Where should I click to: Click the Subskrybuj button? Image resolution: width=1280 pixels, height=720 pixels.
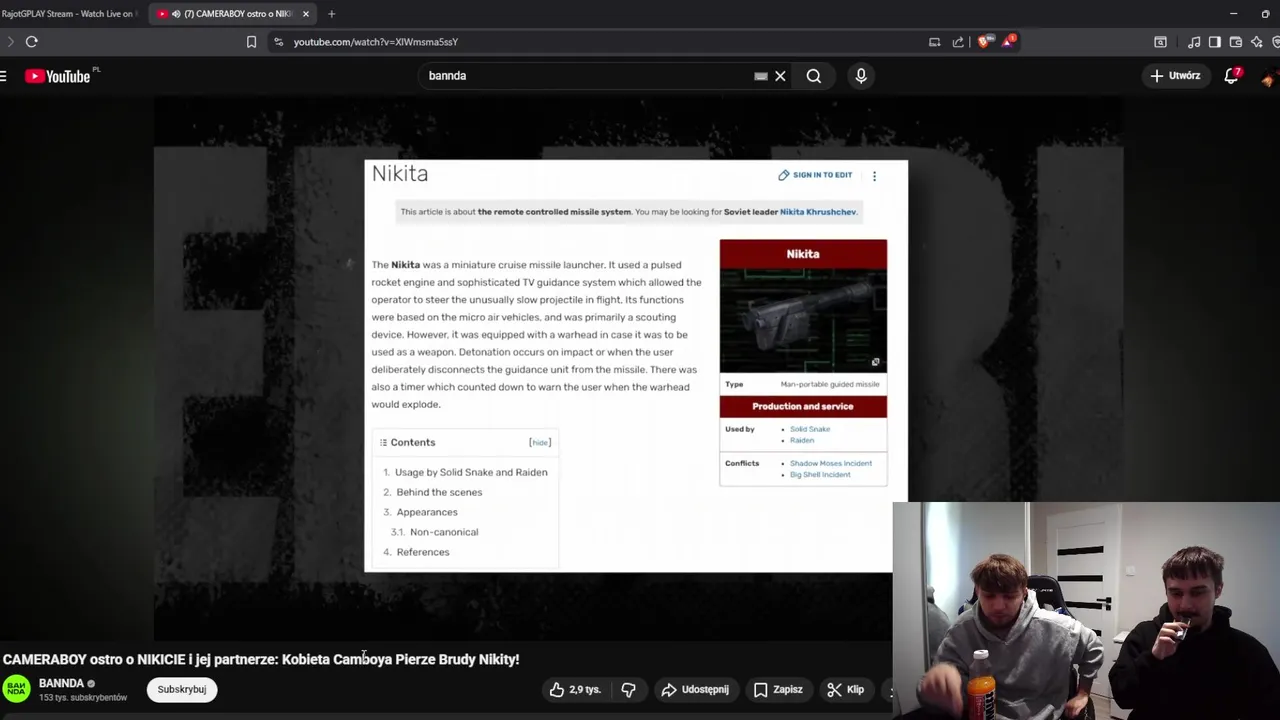coord(182,689)
